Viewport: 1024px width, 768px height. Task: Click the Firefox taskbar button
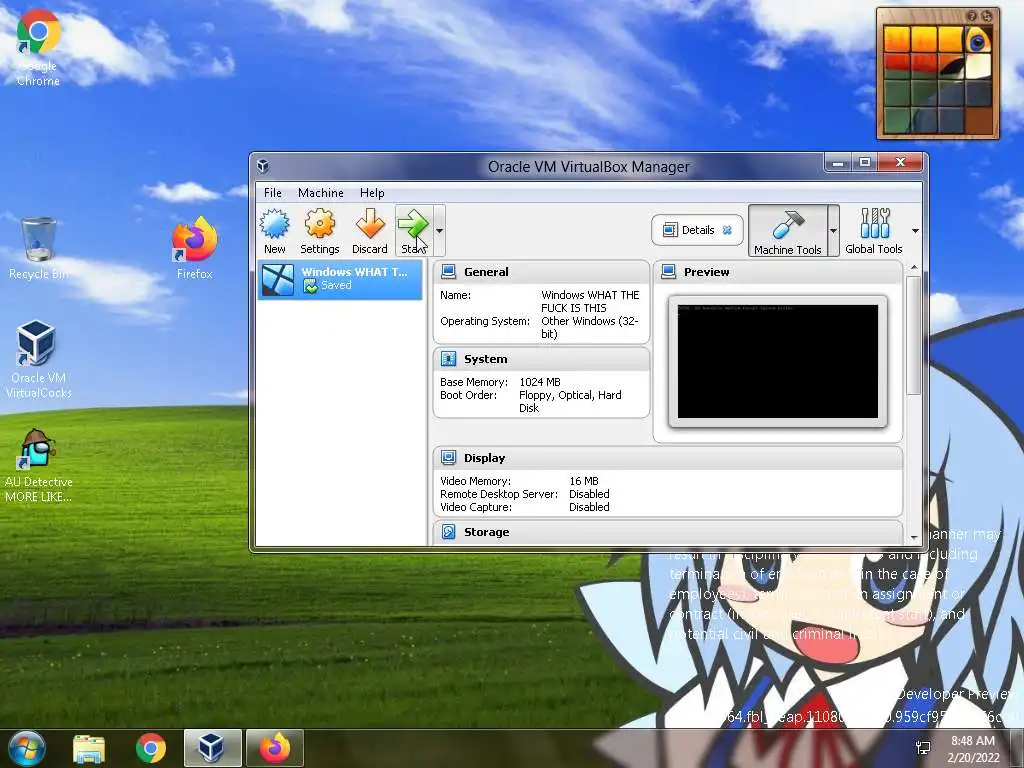[275, 748]
